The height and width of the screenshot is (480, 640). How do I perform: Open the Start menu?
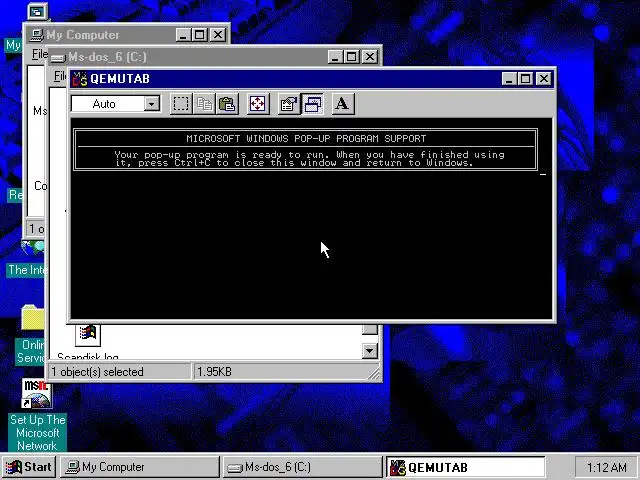click(28, 467)
